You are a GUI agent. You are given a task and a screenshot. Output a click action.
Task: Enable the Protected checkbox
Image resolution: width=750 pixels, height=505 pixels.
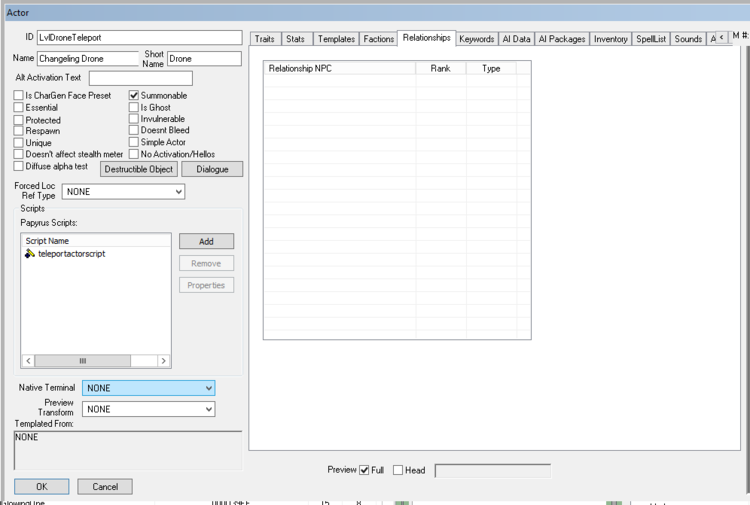click(19, 120)
